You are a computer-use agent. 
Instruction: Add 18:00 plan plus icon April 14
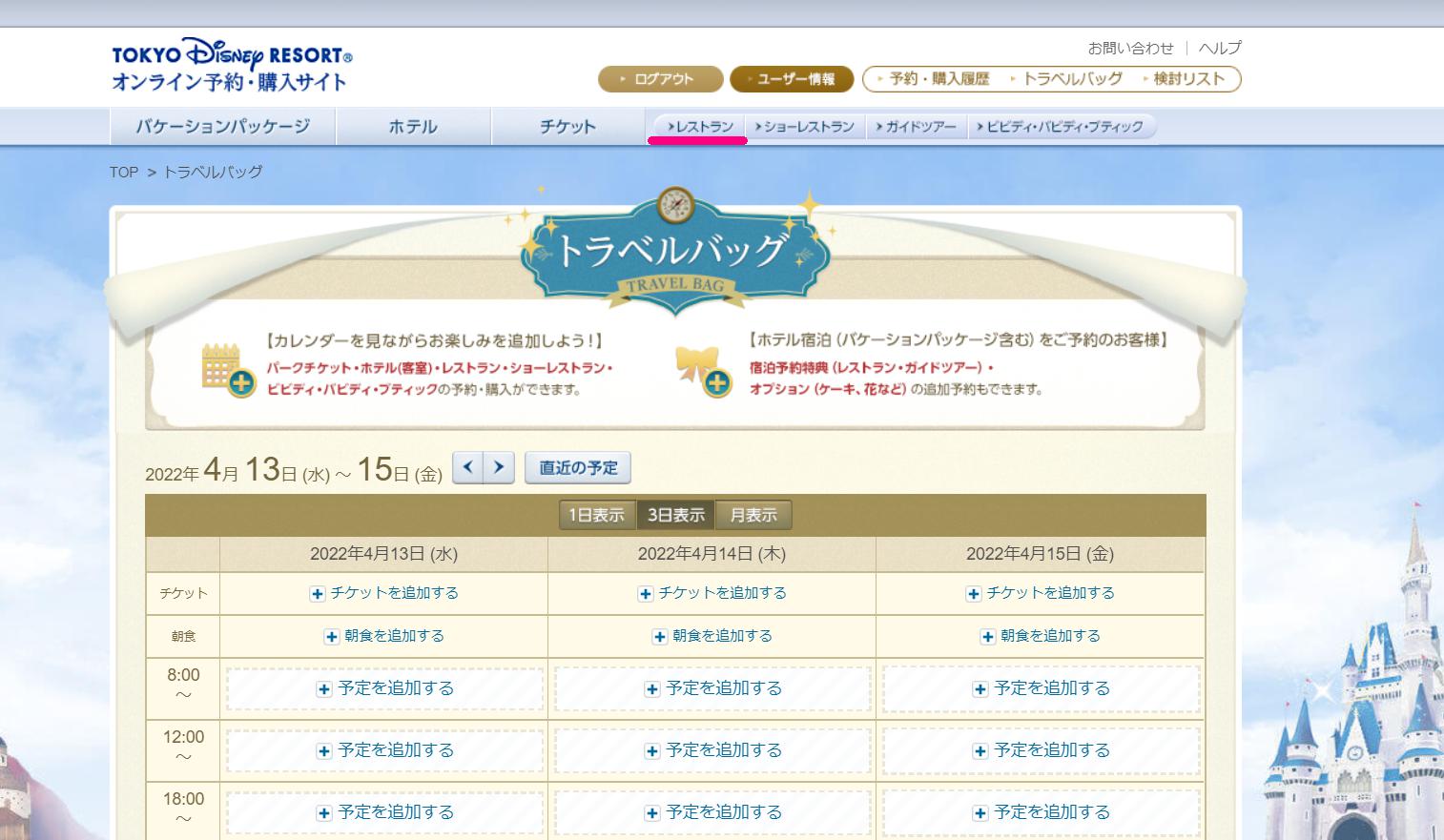(652, 813)
